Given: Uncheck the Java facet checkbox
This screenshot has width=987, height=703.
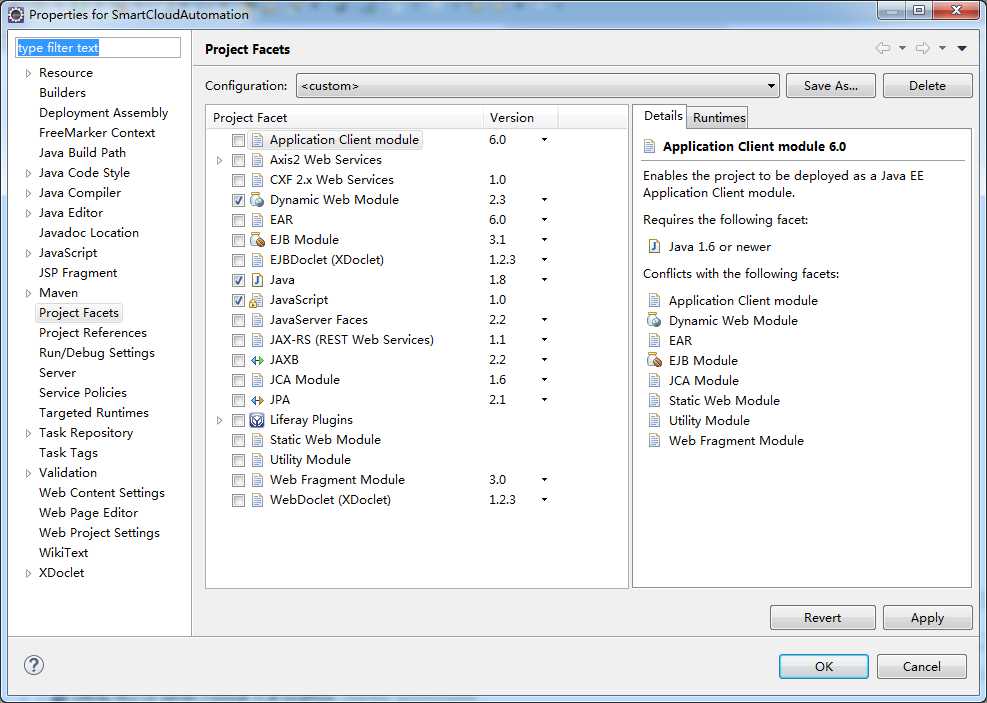Looking at the screenshot, I should [238, 280].
